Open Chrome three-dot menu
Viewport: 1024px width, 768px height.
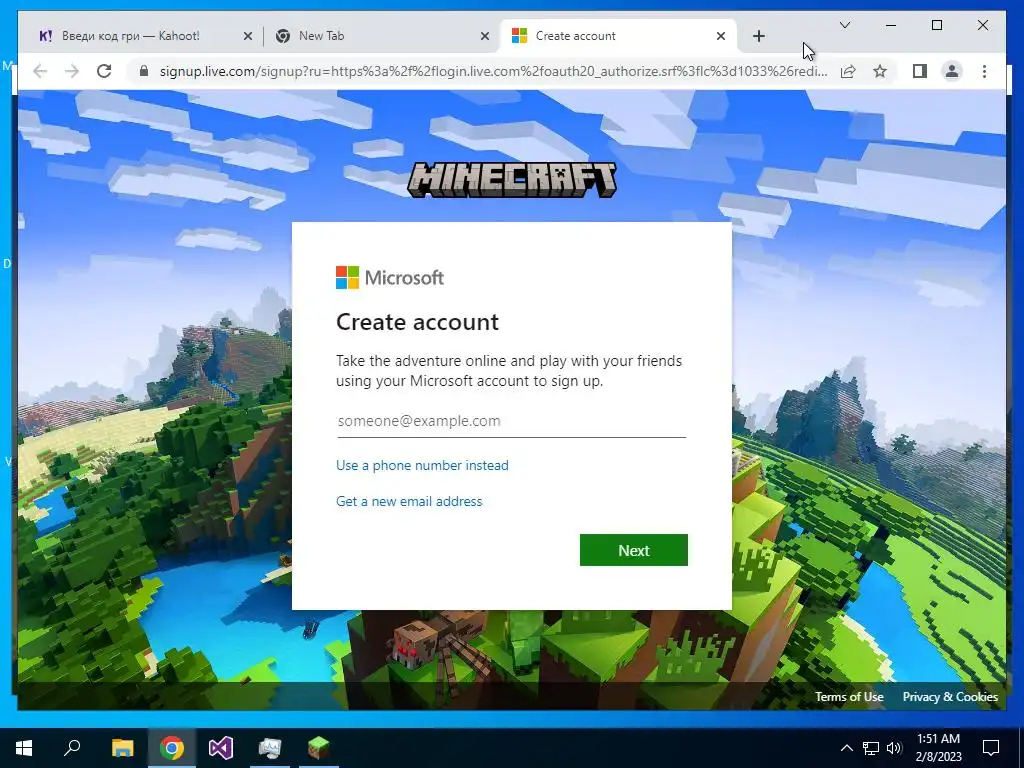point(984,71)
